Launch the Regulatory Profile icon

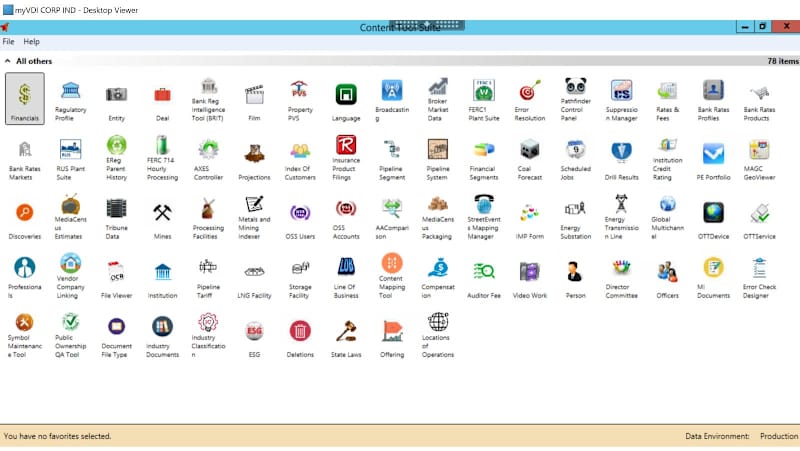[70, 101]
